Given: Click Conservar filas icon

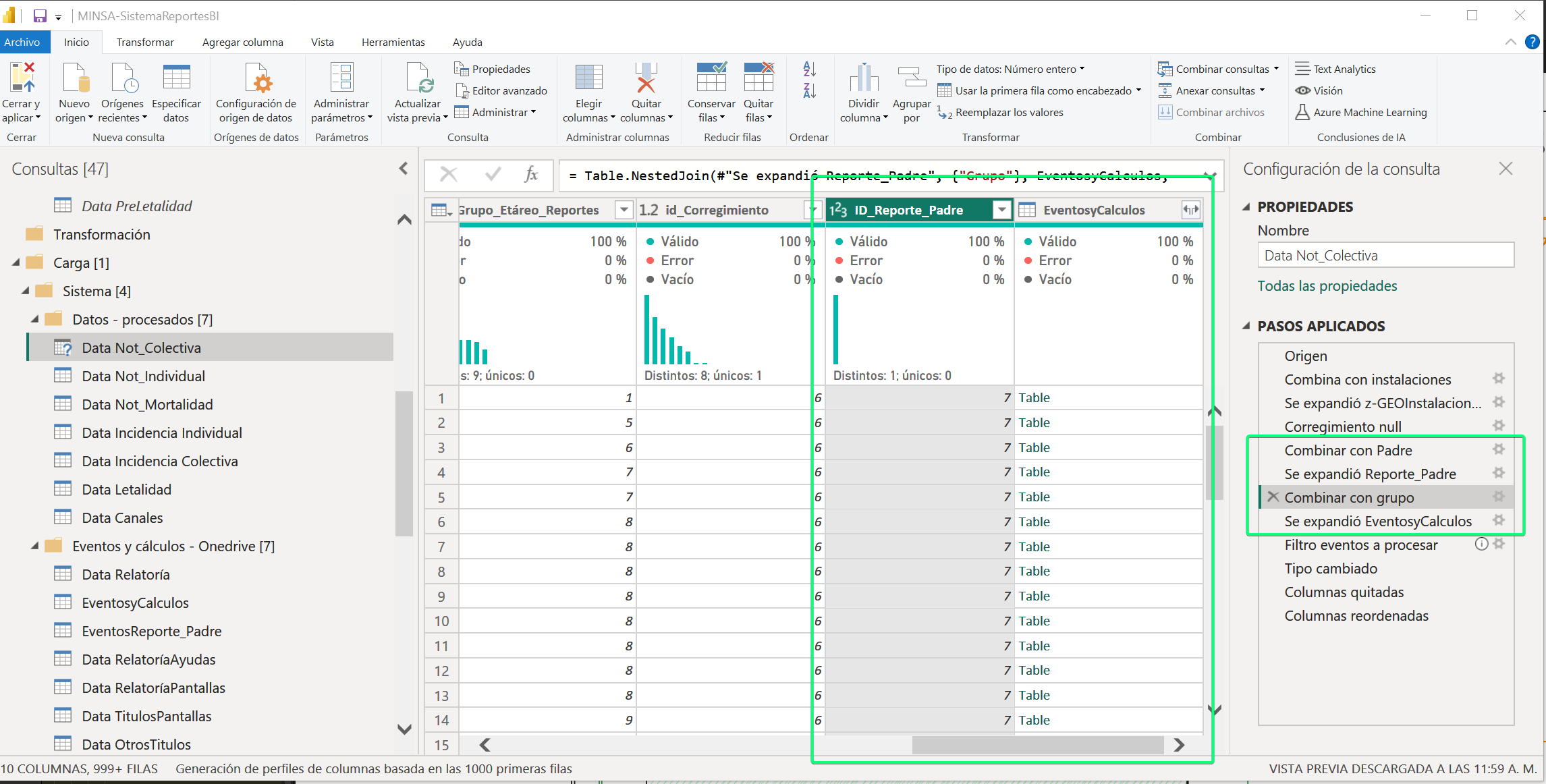Looking at the screenshot, I should [711, 78].
